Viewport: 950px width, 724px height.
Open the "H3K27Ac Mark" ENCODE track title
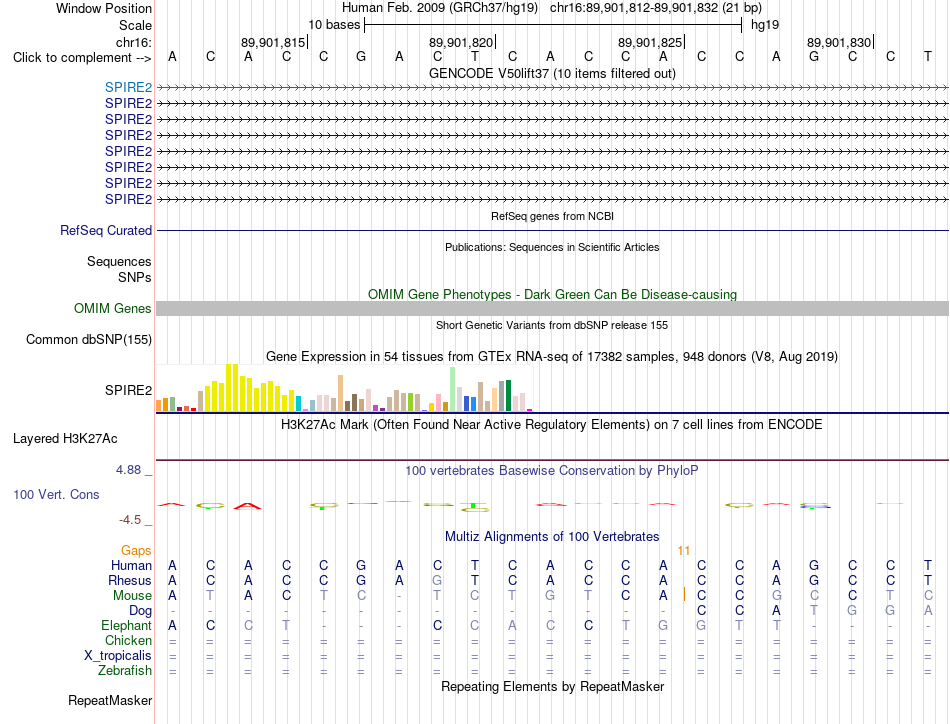[552, 424]
